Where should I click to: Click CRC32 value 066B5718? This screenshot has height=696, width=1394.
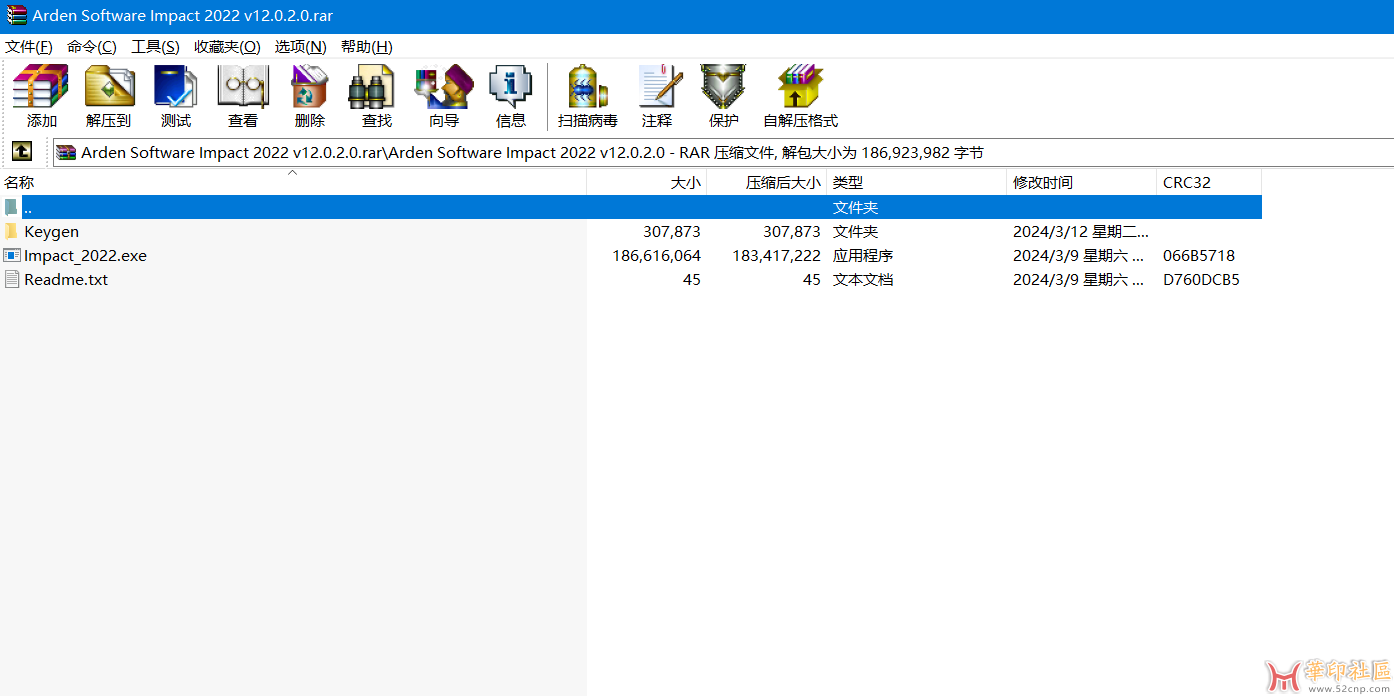click(x=1198, y=255)
